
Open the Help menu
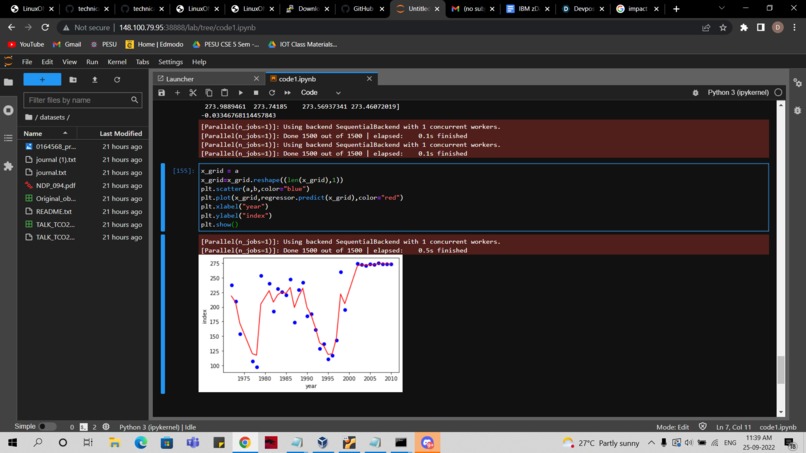199,62
